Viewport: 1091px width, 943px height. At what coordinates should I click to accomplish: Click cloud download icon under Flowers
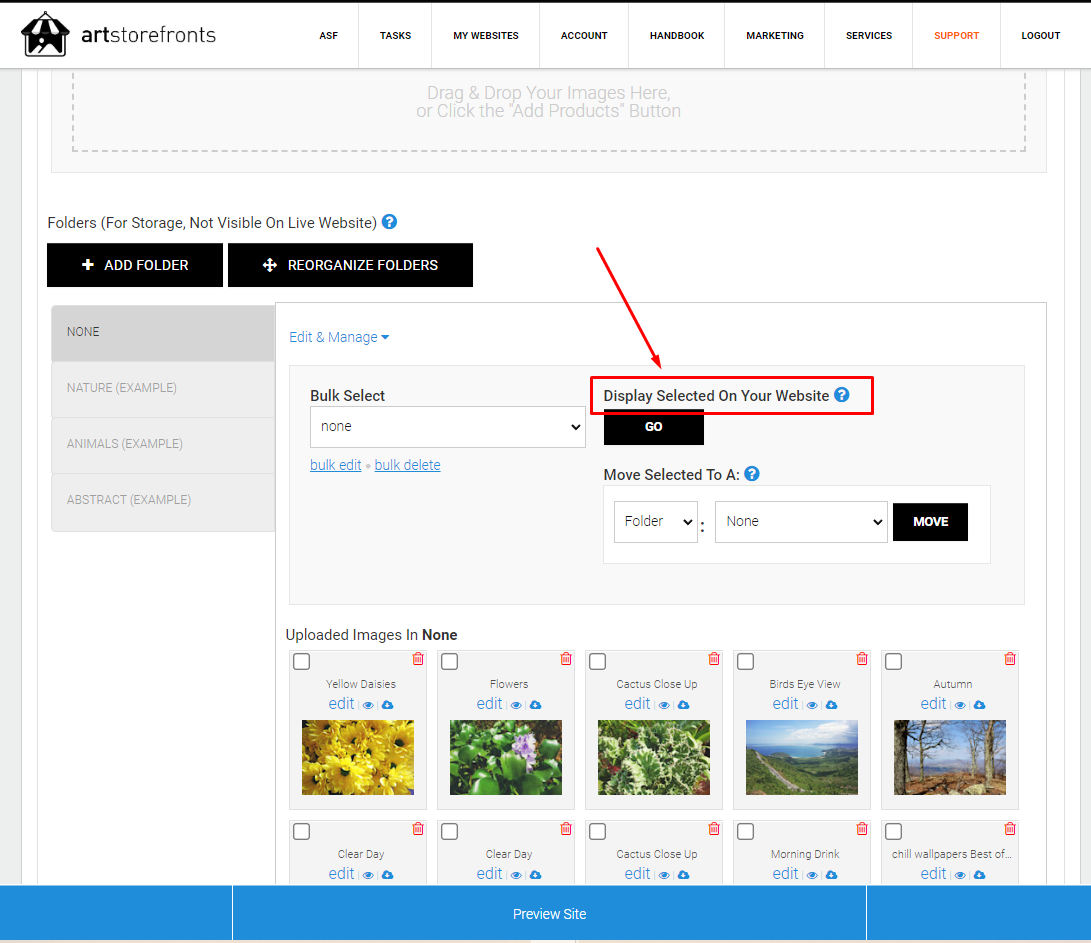click(536, 705)
